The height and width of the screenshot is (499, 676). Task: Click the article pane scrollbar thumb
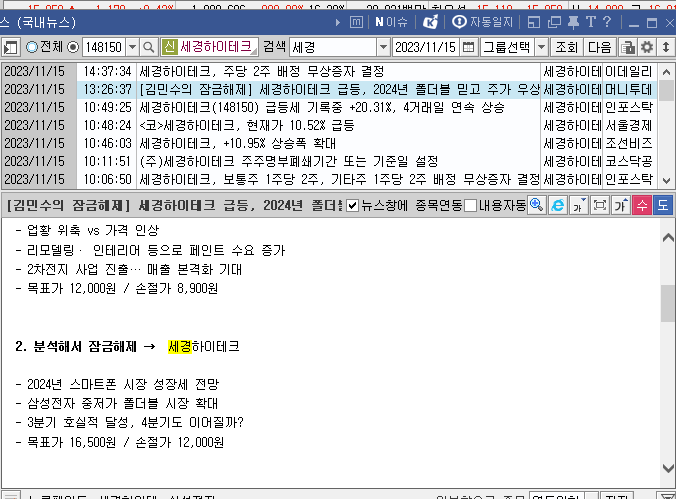(668, 303)
